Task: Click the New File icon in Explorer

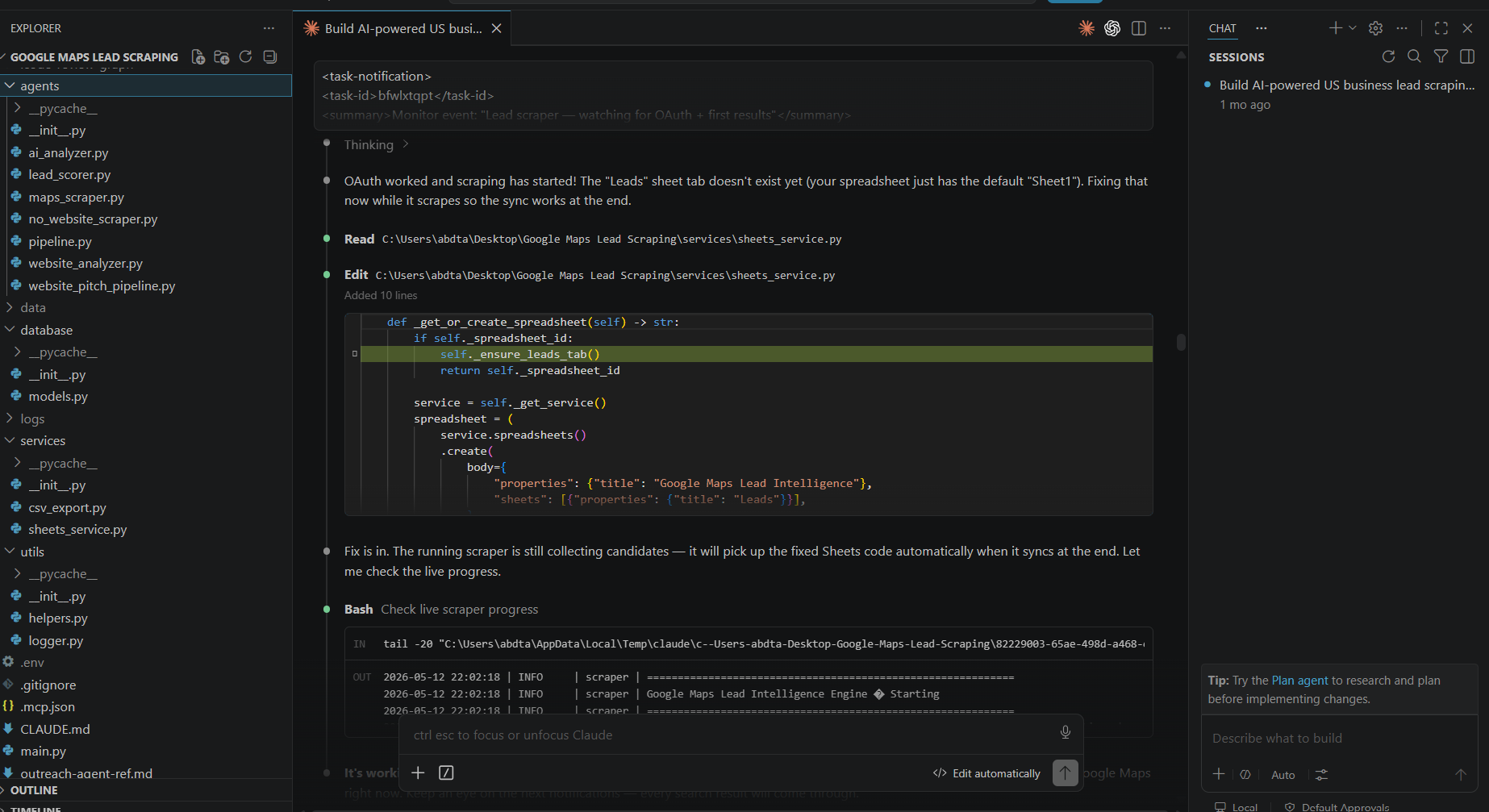Action: pyautogui.click(x=198, y=56)
